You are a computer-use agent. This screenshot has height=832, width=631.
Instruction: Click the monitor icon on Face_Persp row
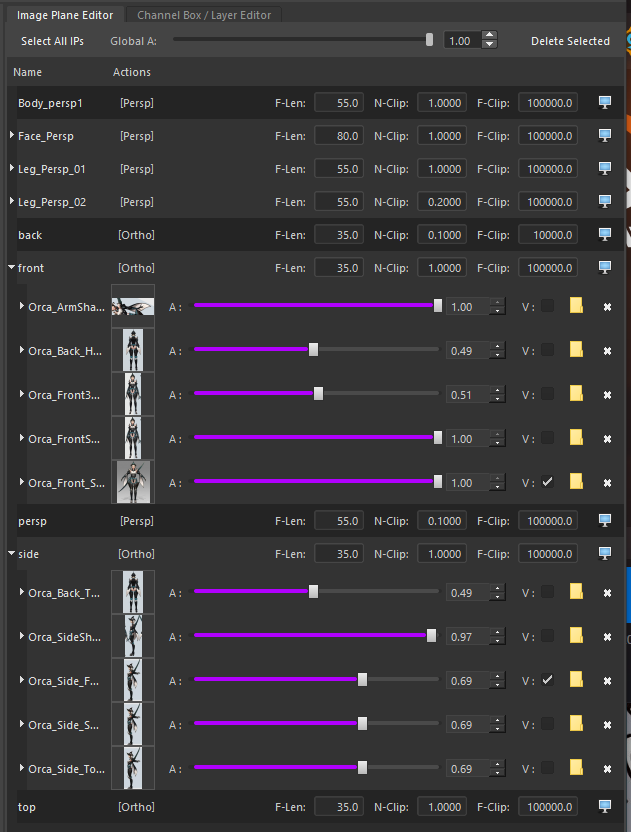point(604,135)
